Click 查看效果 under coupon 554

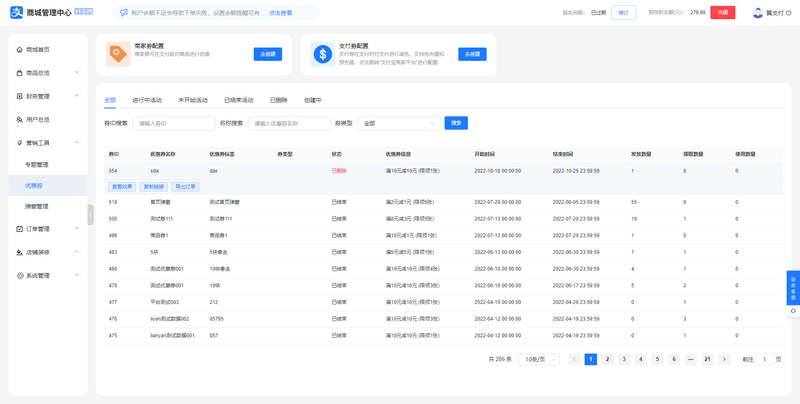coord(122,187)
